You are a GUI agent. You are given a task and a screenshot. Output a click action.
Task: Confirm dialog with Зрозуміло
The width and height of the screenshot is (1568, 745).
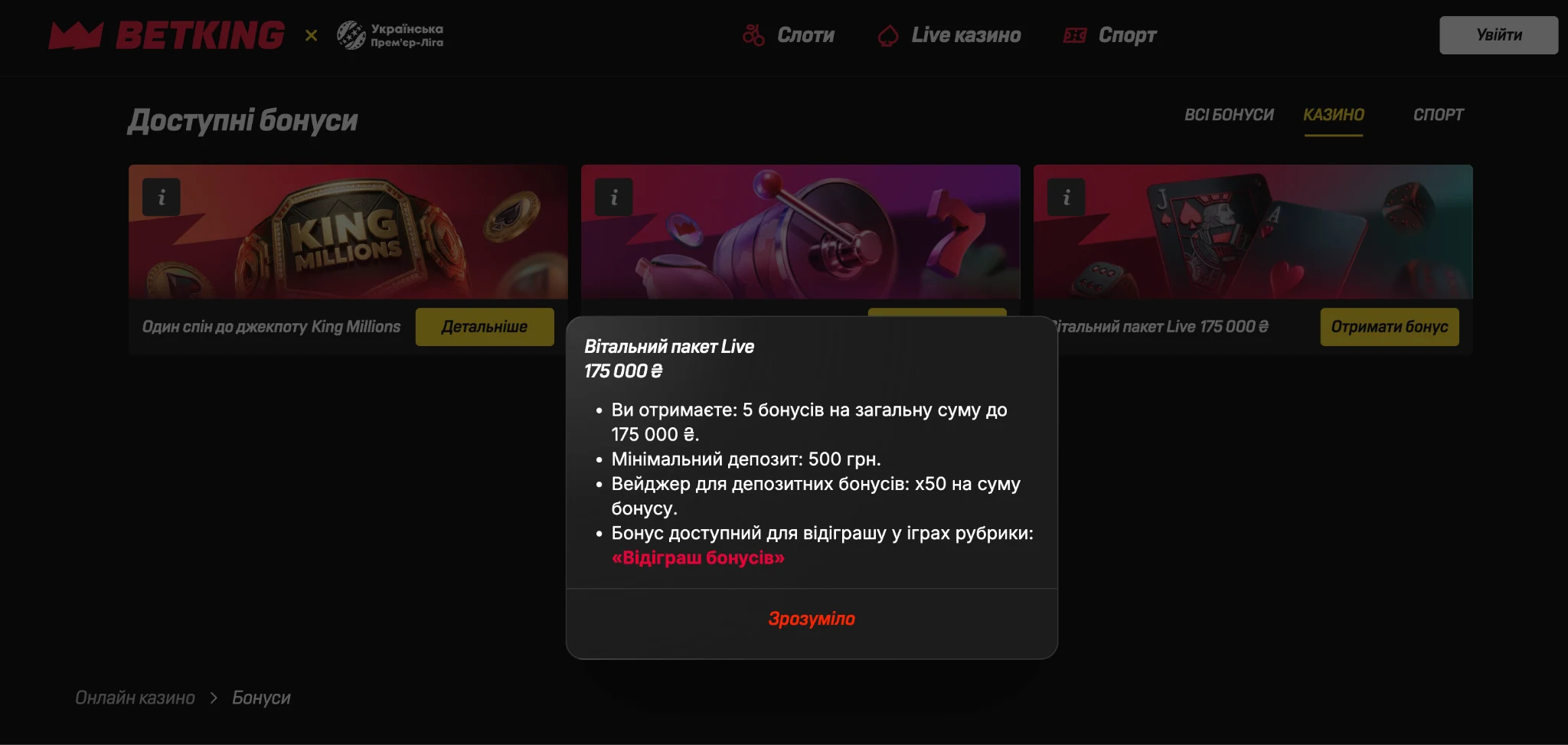812,619
